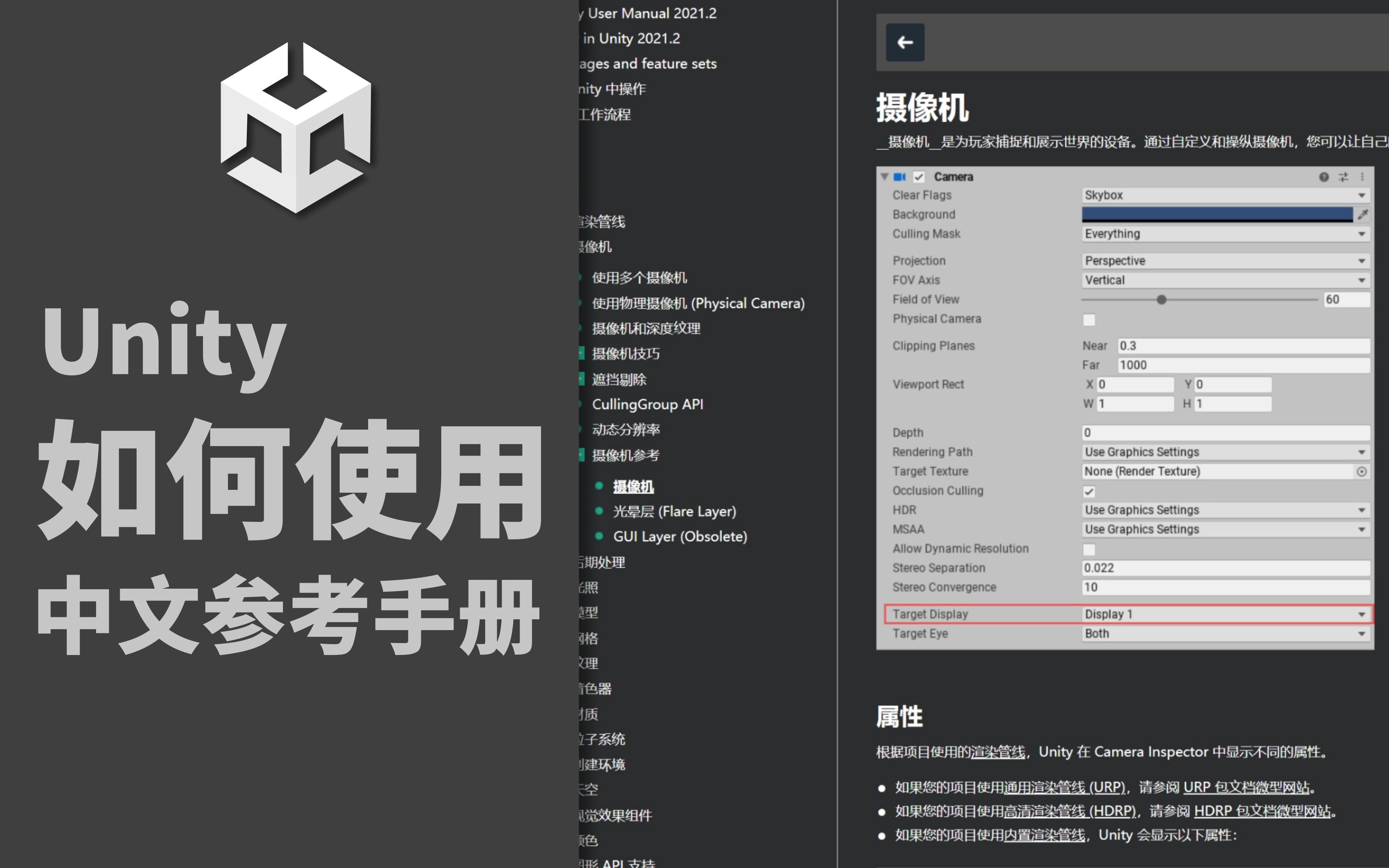Image resolution: width=1389 pixels, height=868 pixels.
Task: Click the back arrow button
Action: click(905, 42)
